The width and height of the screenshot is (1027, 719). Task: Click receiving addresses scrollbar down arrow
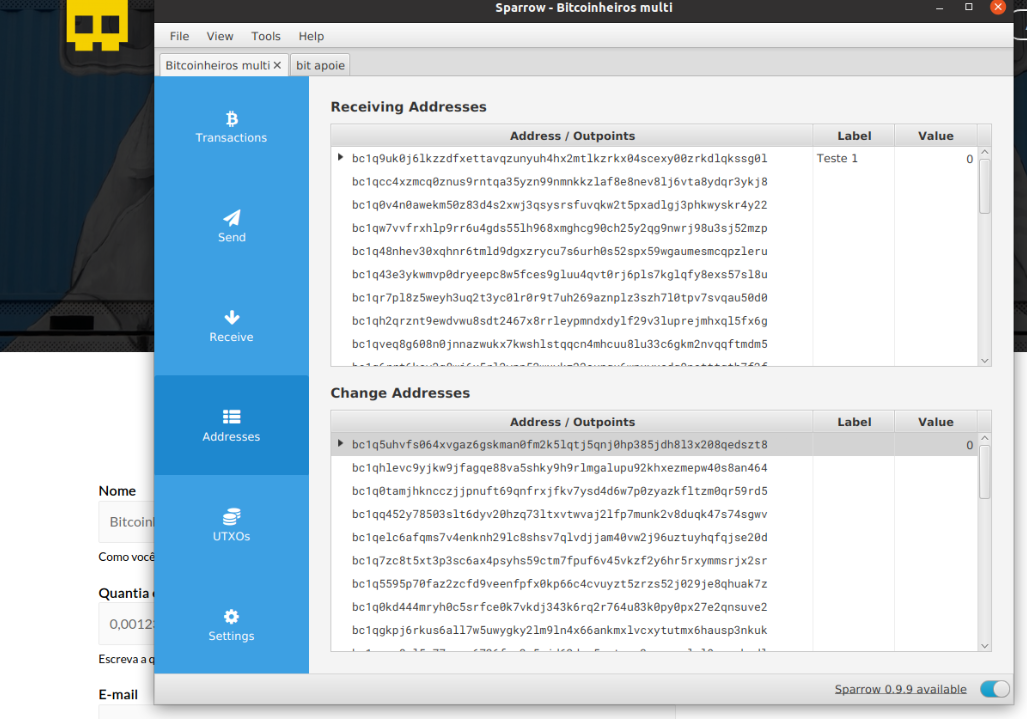pyautogui.click(x=984, y=361)
